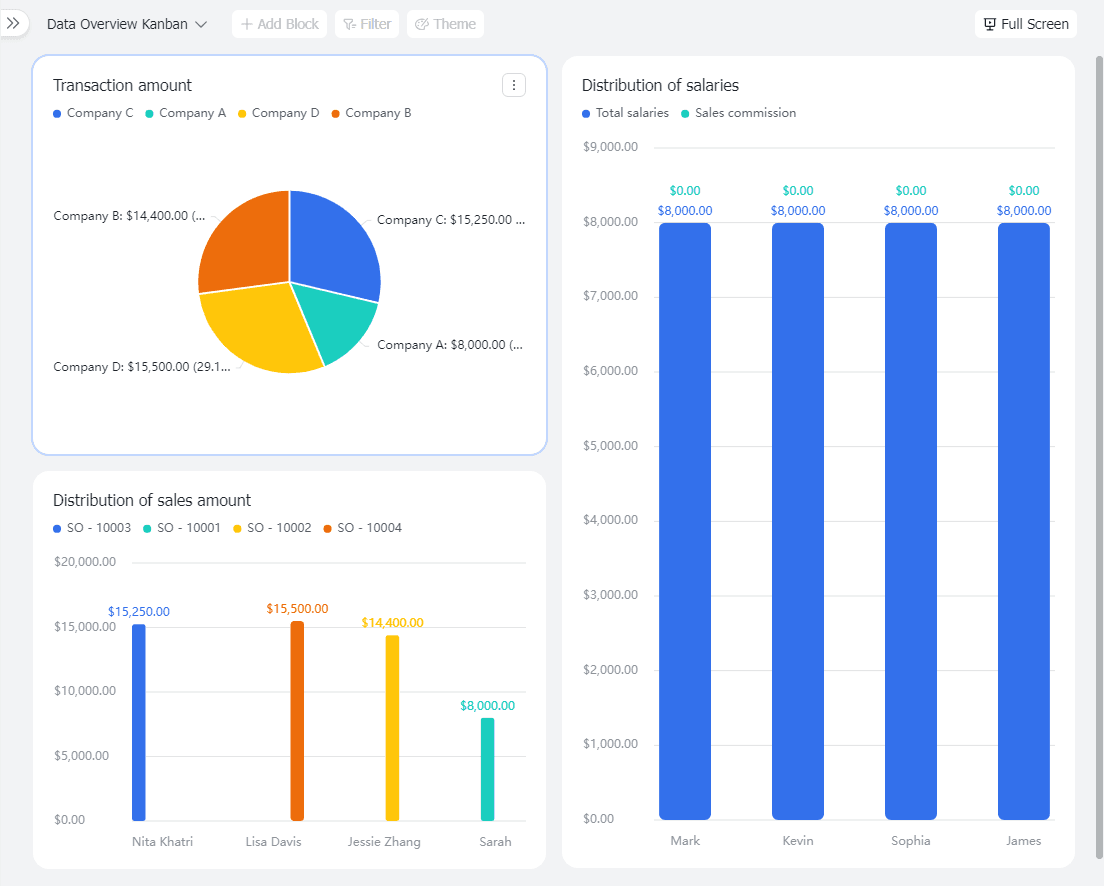The height and width of the screenshot is (886, 1104).
Task: Click the $14,400.00 value above Jessie Zhang
Action: tap(392, 623)
